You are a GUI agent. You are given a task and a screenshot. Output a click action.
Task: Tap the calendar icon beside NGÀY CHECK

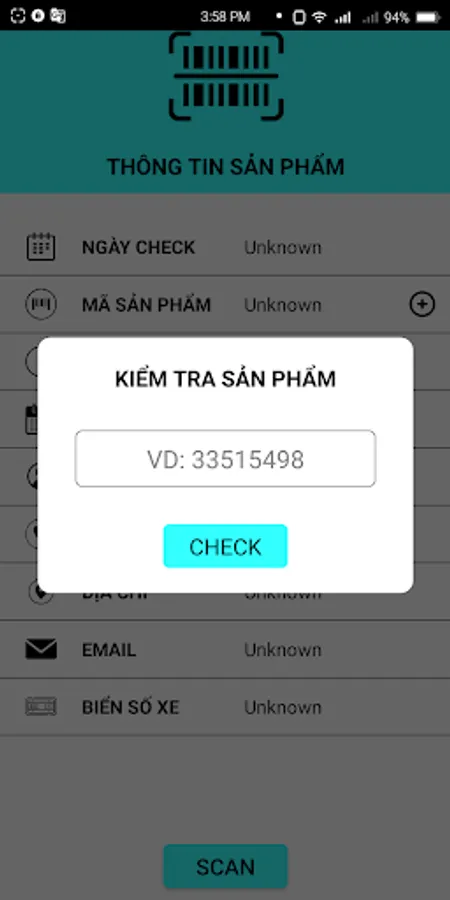click(x=41, y=247)
